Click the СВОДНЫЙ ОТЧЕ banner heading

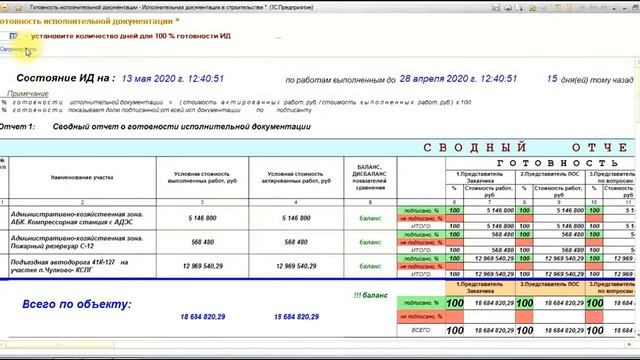pos(525,147)
